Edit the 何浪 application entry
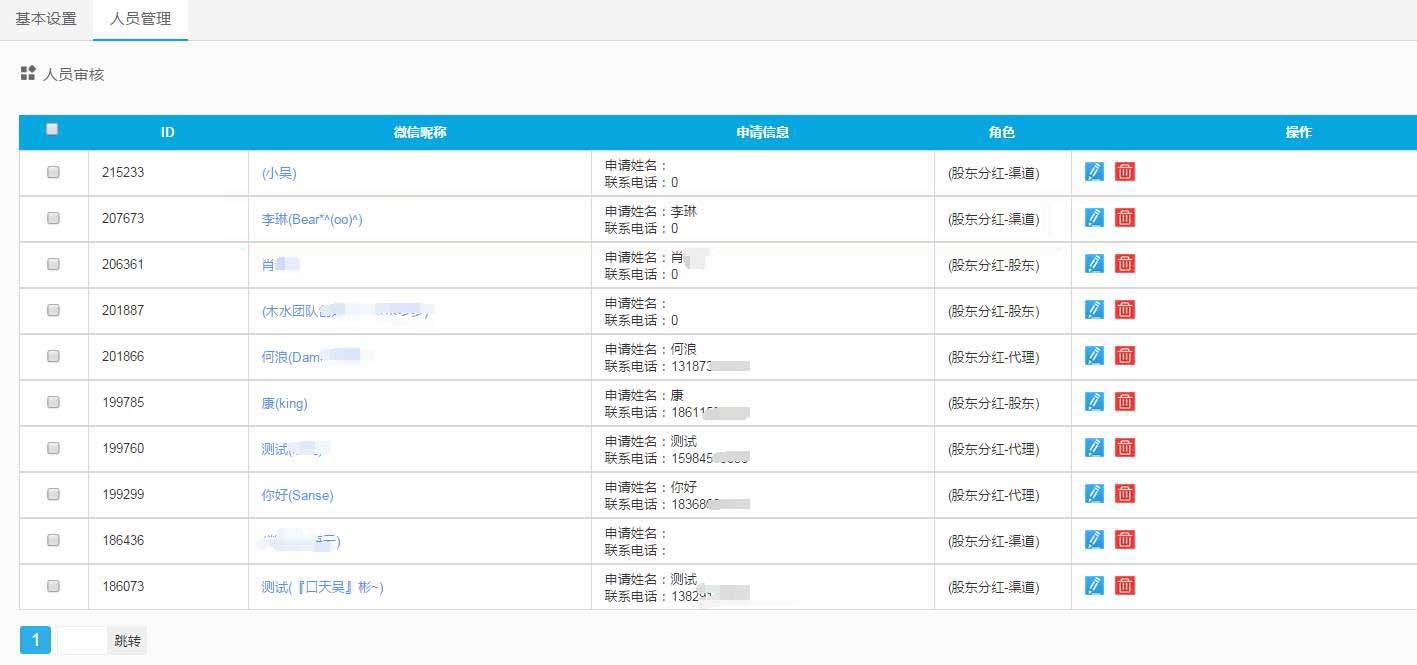The width and height of the screenshot is (1417, 665). 1094,355
